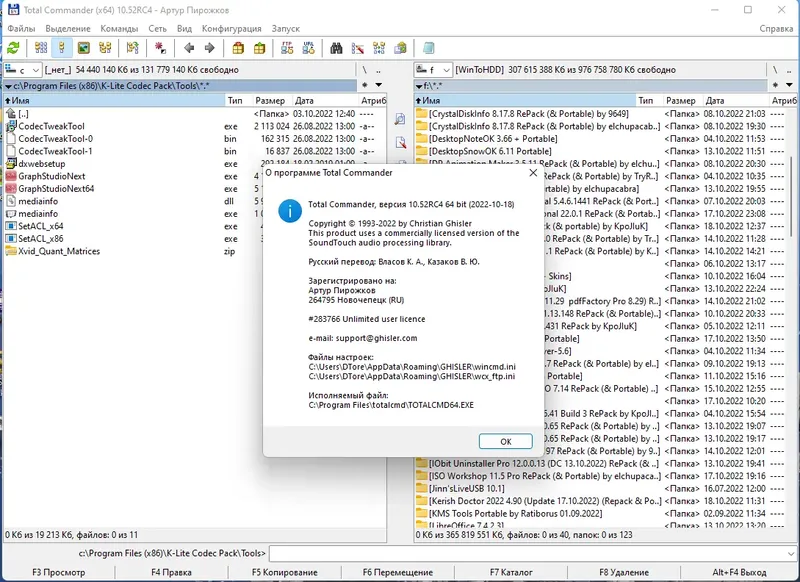Image resolution: width=800 pixels, height=582 pixels.
Task: Click the dxwebsetup file icon
Action: pos(11,164)
